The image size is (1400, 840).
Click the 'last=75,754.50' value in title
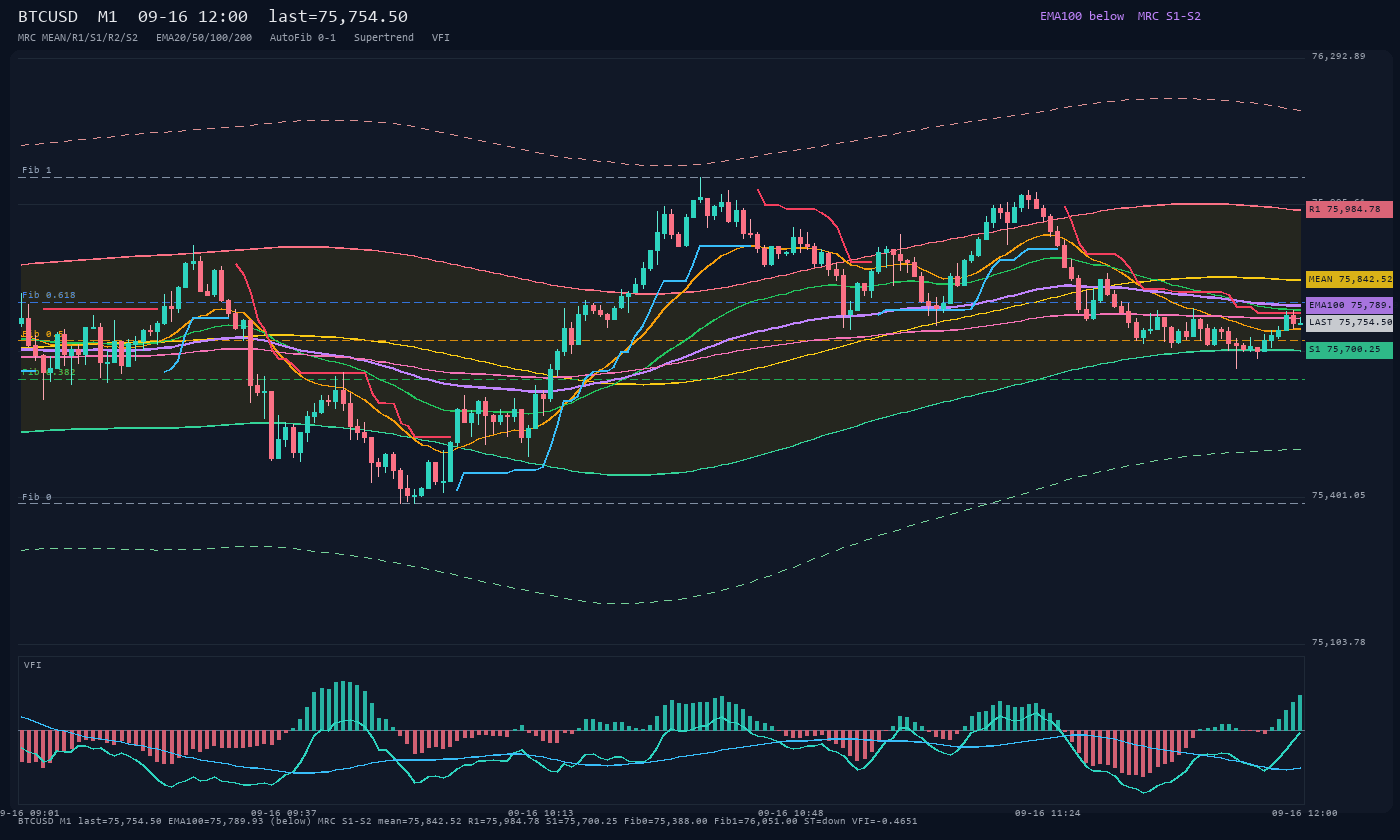(x=338, y=17)
